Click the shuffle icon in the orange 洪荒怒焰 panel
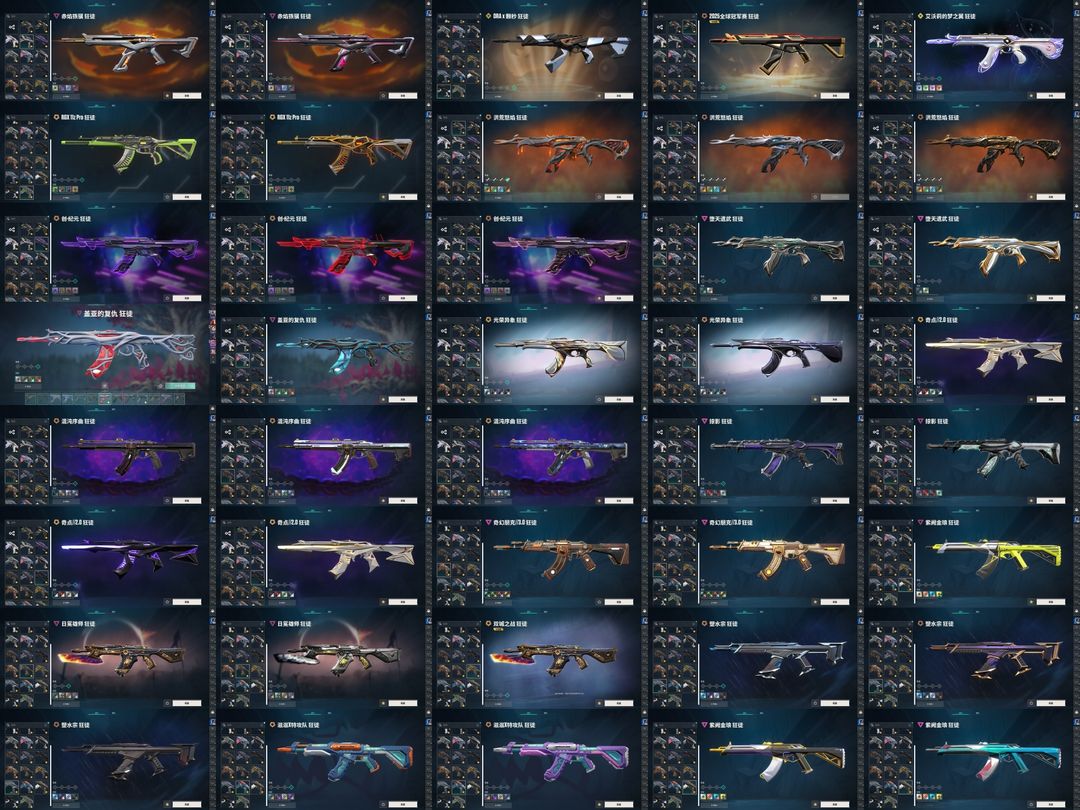 click(x=444, y=128)
